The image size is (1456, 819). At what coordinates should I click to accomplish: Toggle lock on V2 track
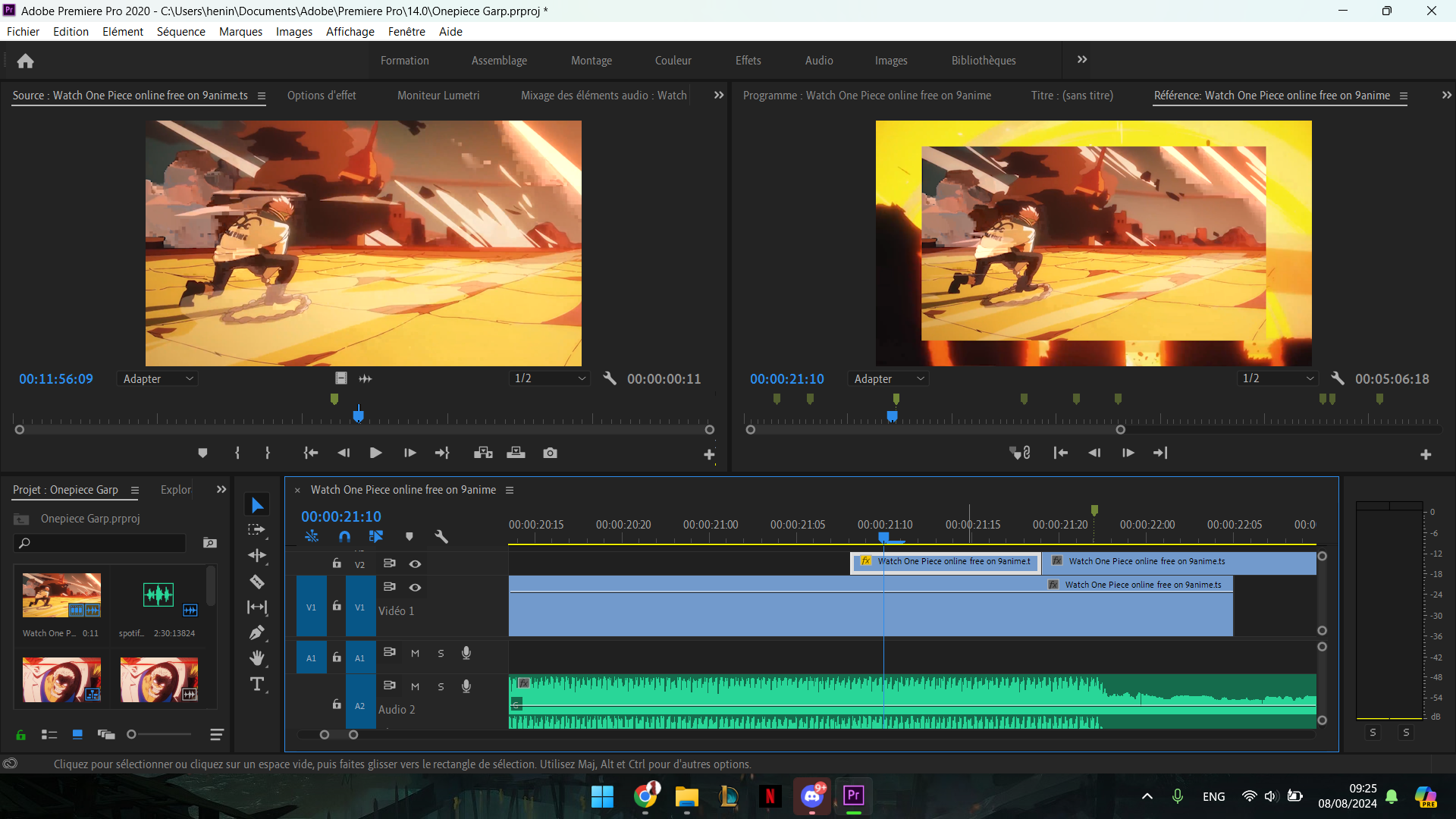point(337,563)
